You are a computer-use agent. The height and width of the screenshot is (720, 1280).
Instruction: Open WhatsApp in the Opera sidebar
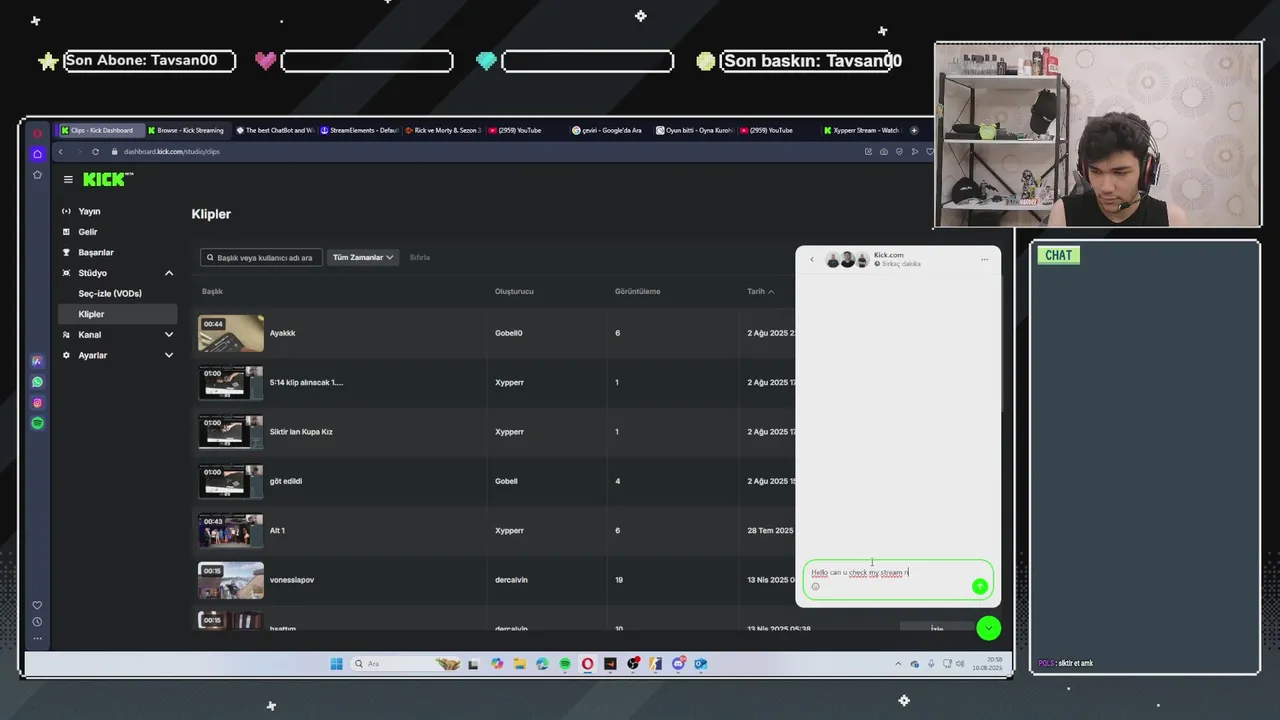pyautogui.click(x=37, y=382)
